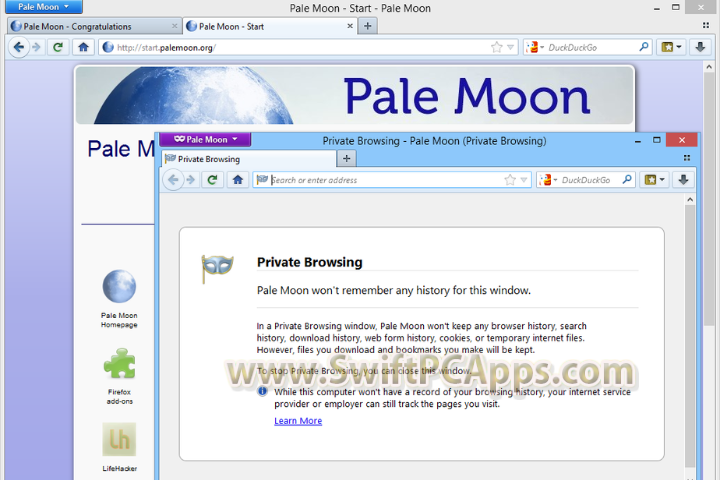
Task: Open the URL history dropdown in main window
Action: tap(510, 47)
